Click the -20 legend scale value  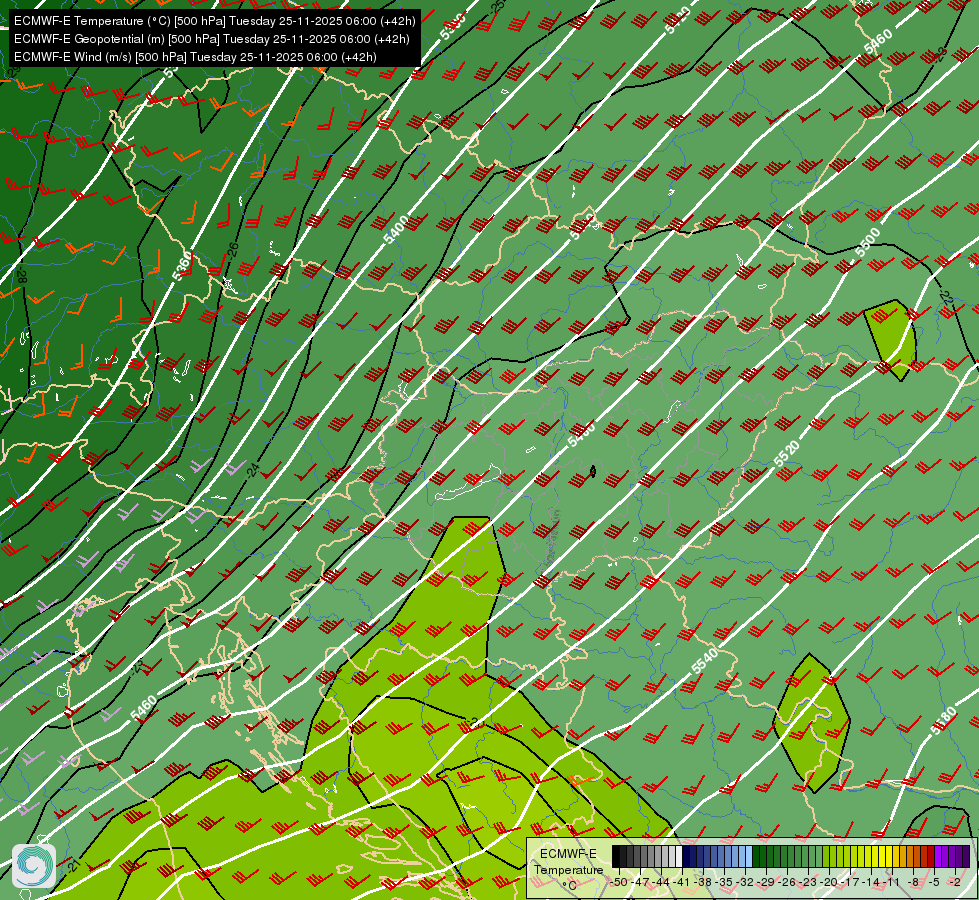pyautogui.click(x=829, y=882)
